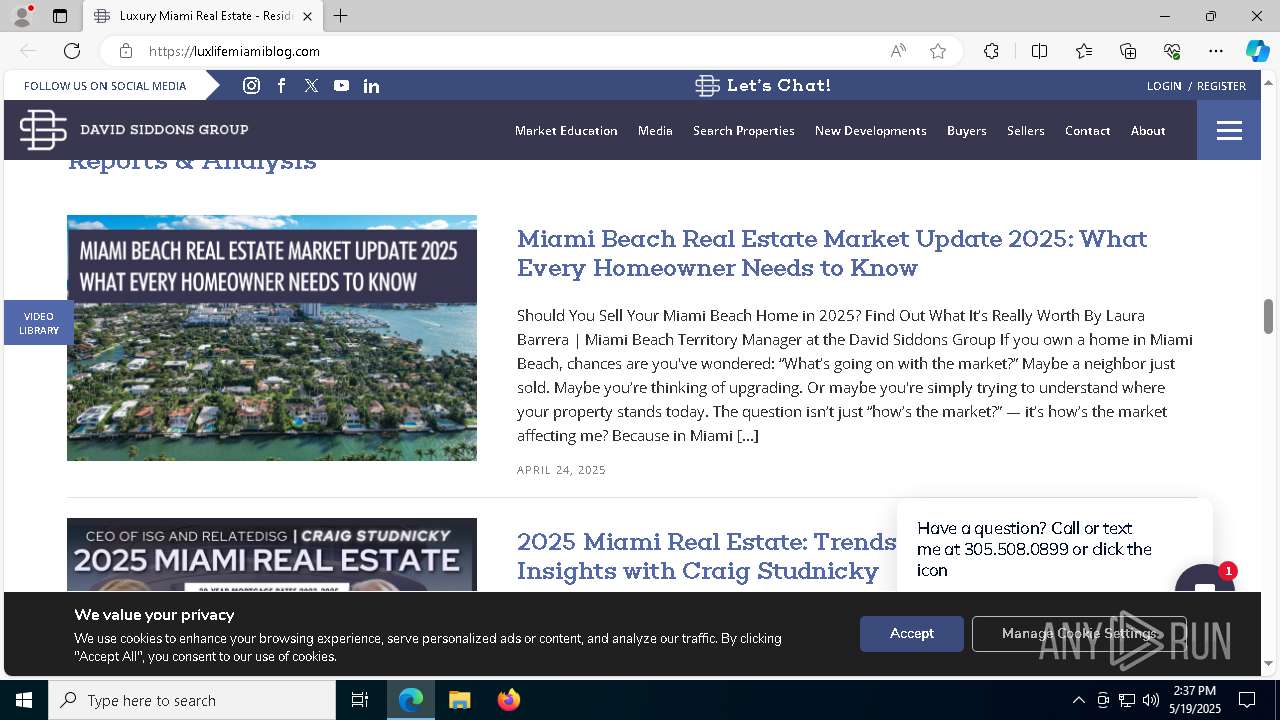Open the X (Twitter) icon

311,86
